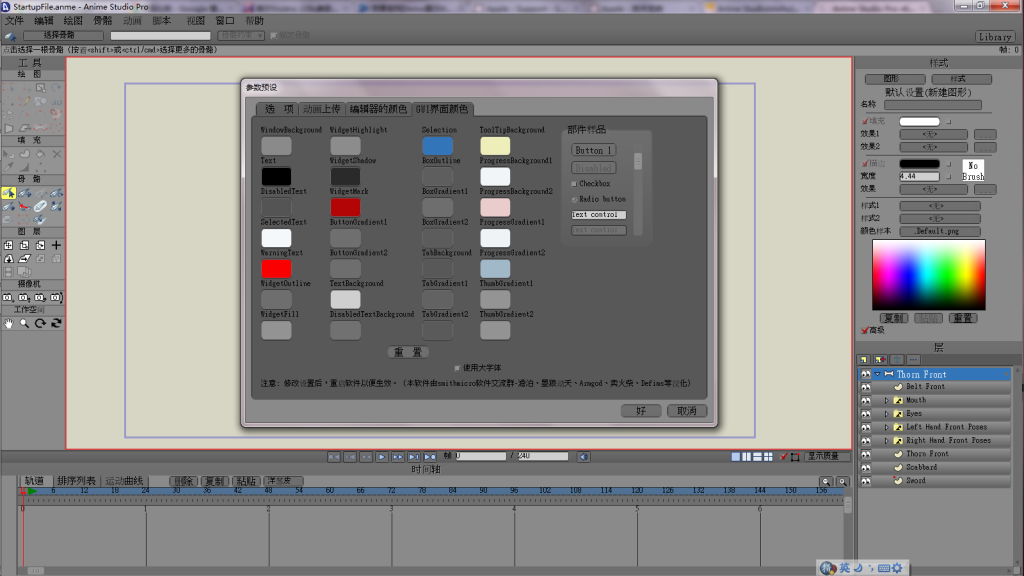Viewport: 1024px width, 576px height.
Task: Open the color swatch .Default.png dropdown
Action: point(940,231)
